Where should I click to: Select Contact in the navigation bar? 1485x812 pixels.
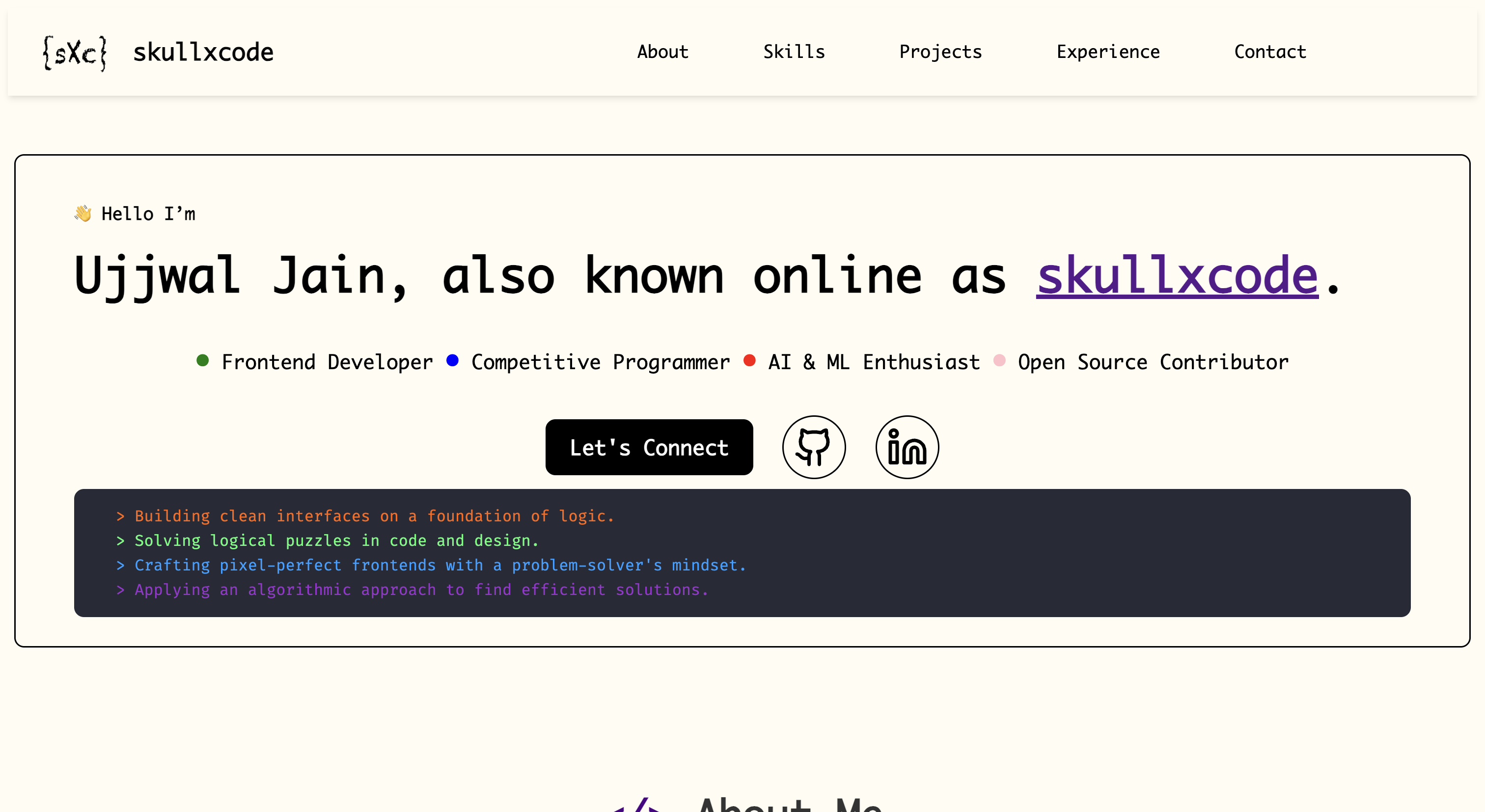click(x=1270, y=52)
